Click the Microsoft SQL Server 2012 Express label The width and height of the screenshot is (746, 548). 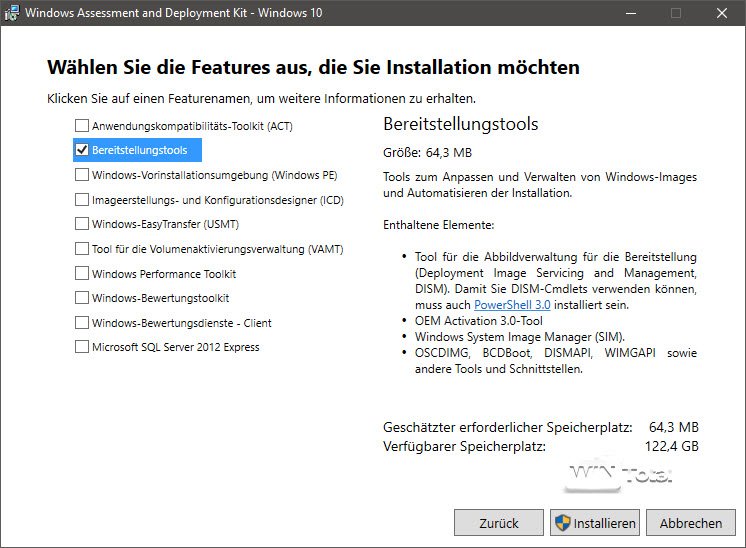click(175, 348)
